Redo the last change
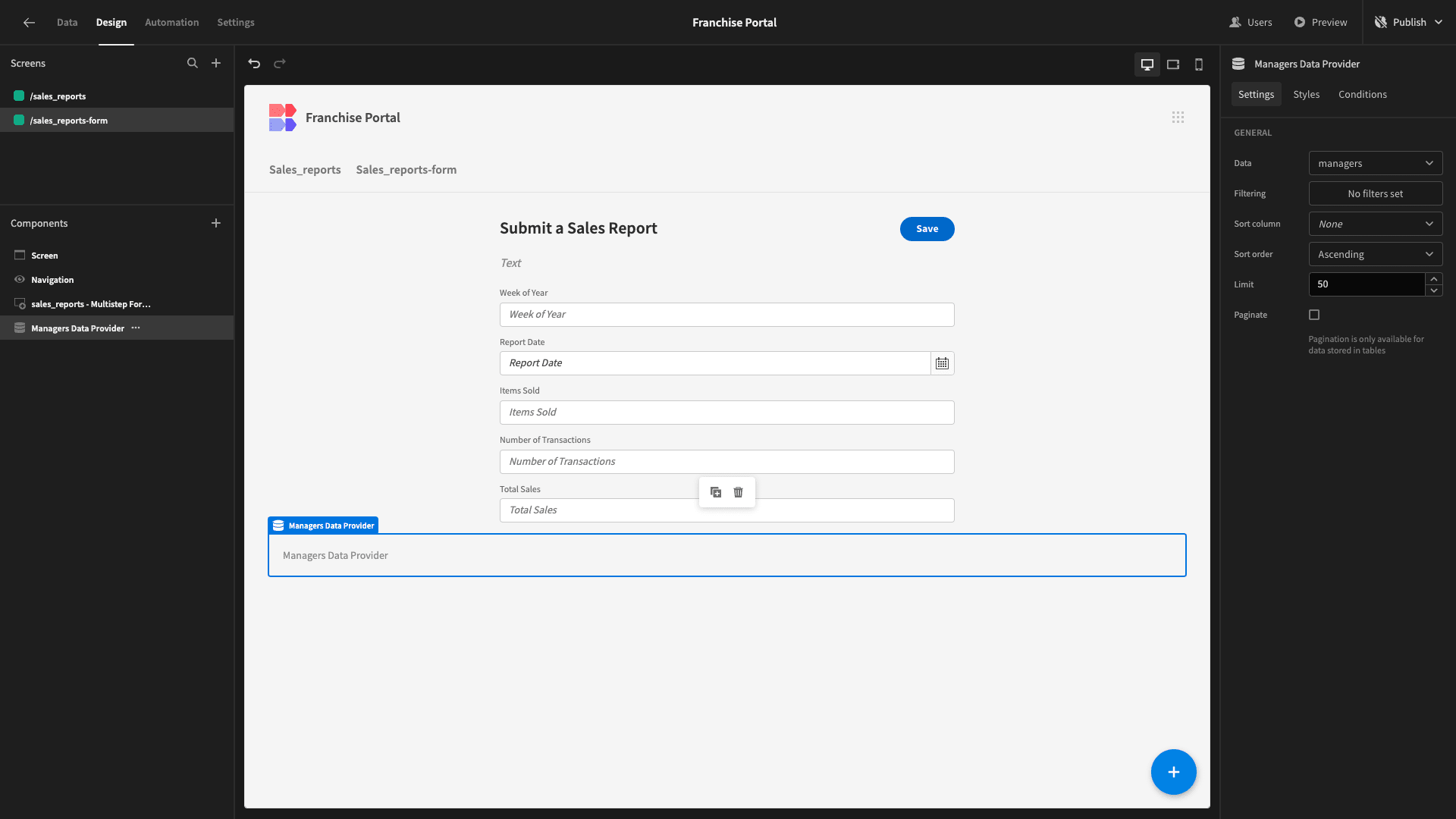Image resolution: width=1456 pixels, height=819 pixels. (280, 64)
